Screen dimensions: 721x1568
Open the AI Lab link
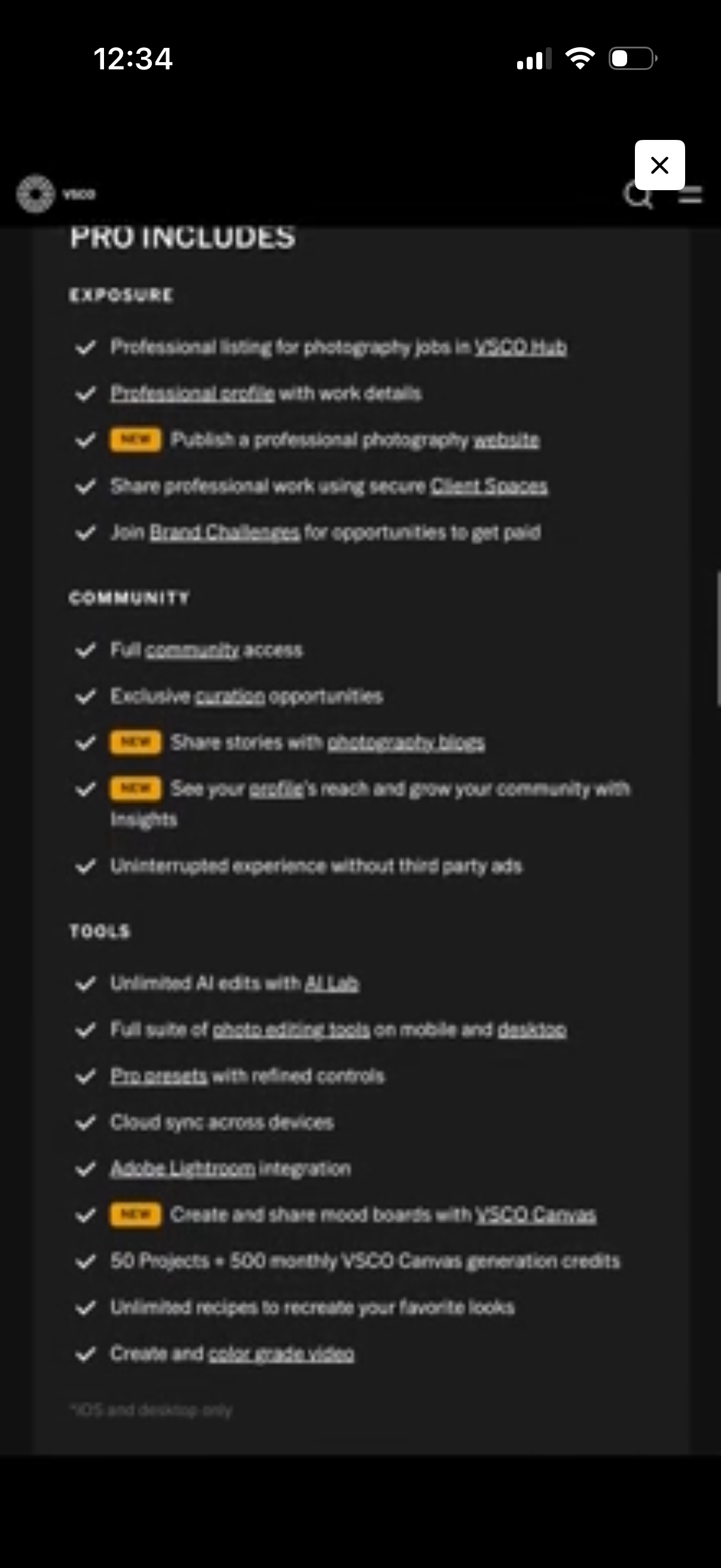(x=332, y=984)
